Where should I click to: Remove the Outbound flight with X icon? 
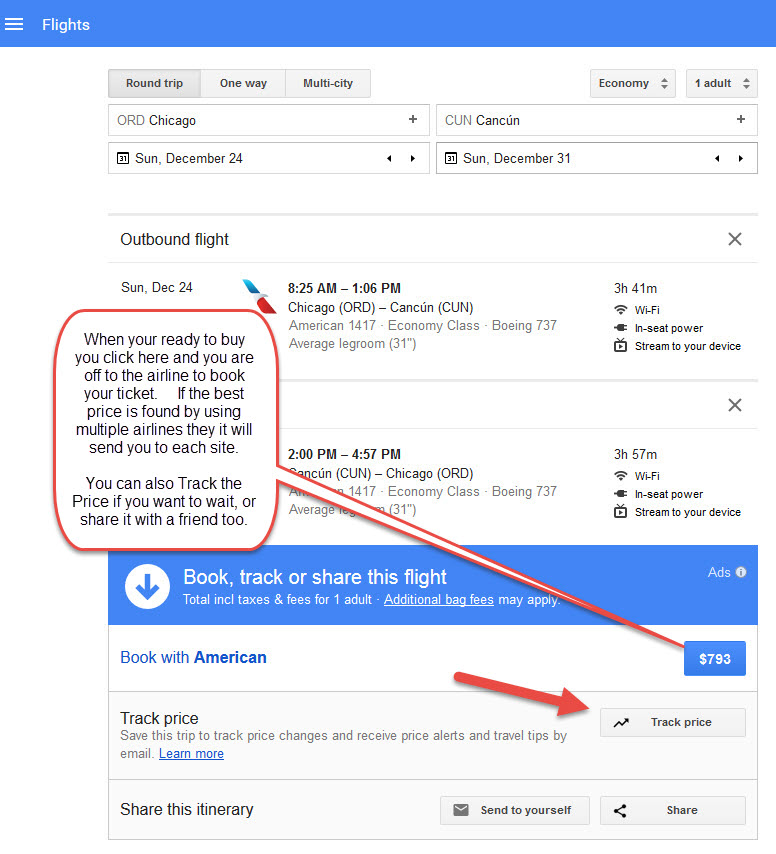point(735,239)
